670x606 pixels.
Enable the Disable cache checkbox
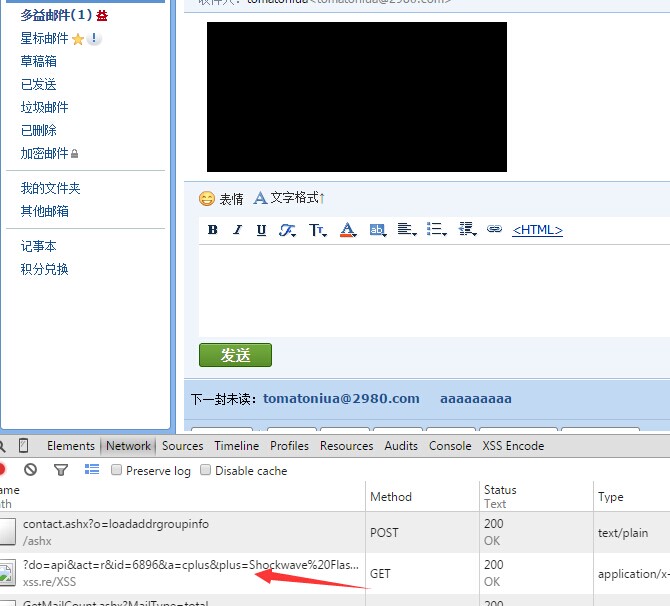click(x=206, y=470)
